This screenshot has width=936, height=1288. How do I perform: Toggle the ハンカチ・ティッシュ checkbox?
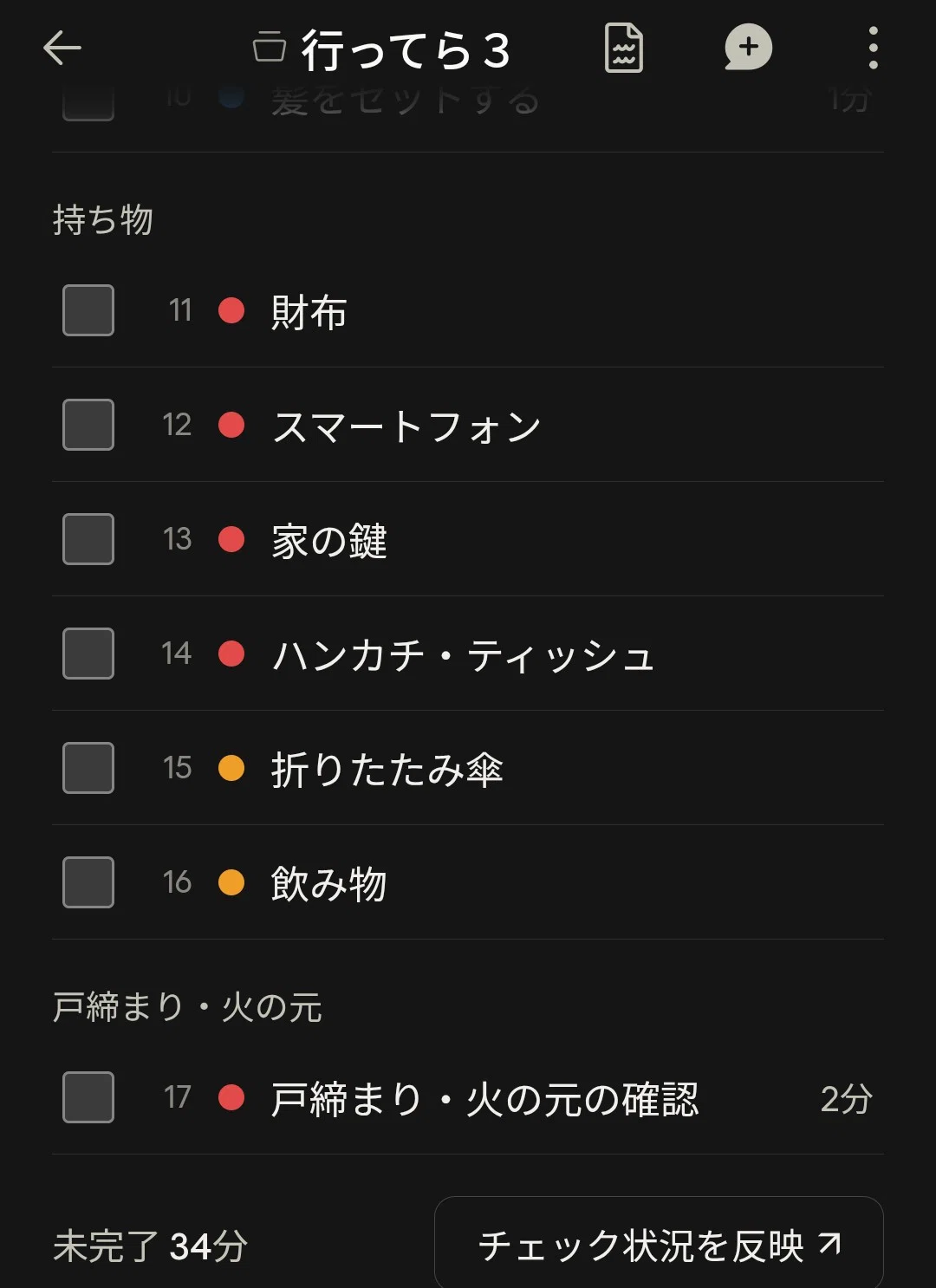[x=88, y=654]
